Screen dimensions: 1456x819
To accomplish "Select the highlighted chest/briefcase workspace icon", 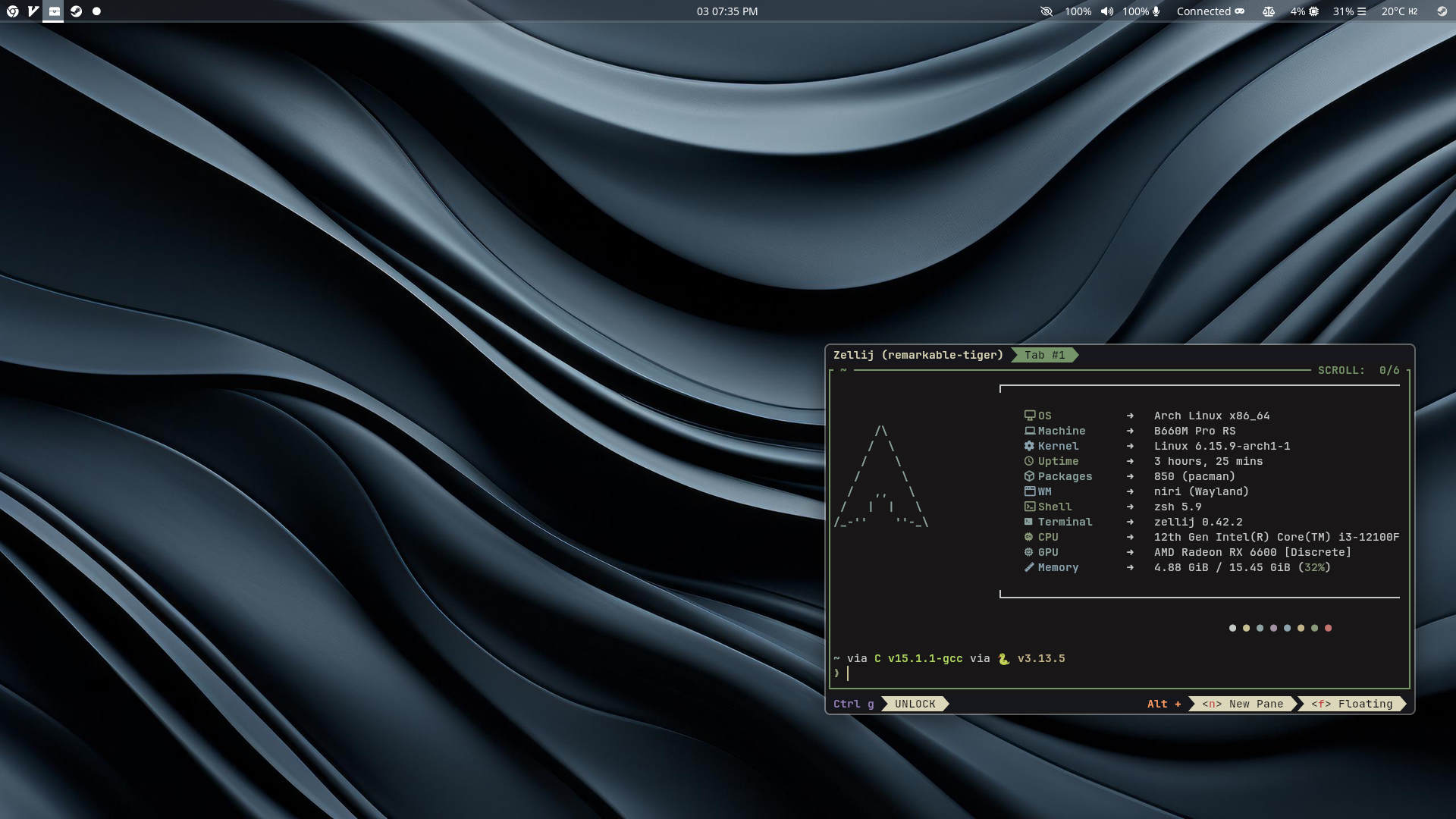I will pos(54,11).
